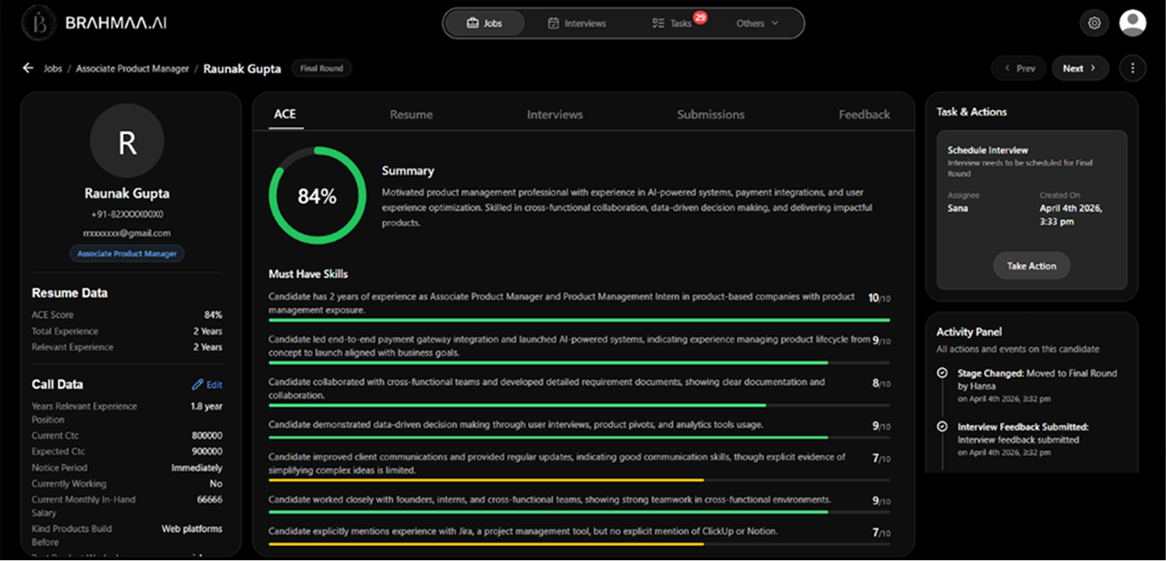Viewport: 1166px width, 561px height.
Task: Open the user profile avatar
Action: click(1133, 23)
